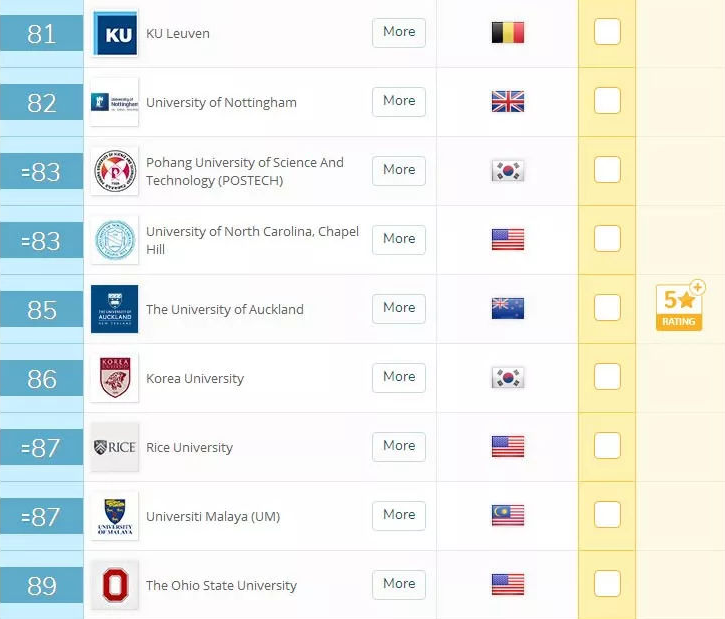Click the KU Leuven logo
Screen dimensions: 725x619
115,33
